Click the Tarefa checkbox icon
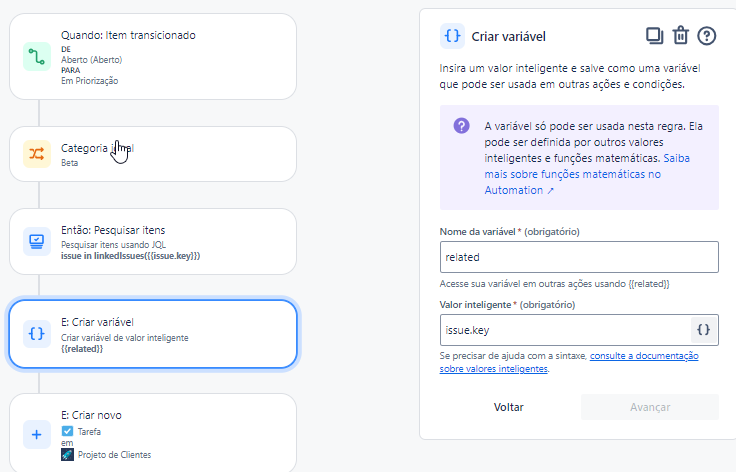Viewport: 736px width, 472px height. click(67, 431)
